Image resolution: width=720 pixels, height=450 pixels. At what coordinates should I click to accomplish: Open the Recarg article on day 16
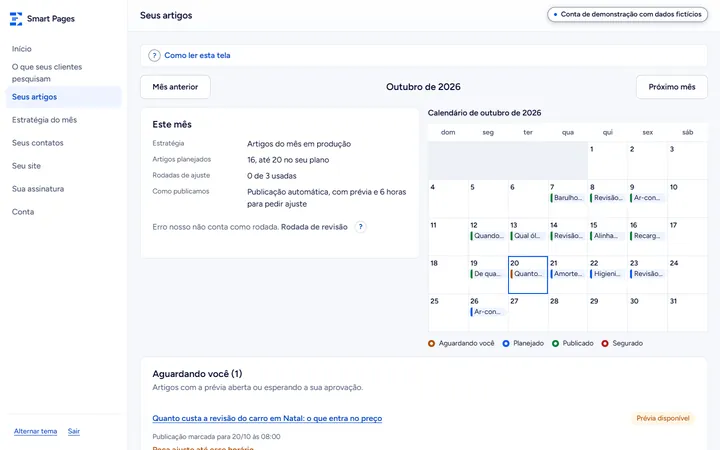647,236
